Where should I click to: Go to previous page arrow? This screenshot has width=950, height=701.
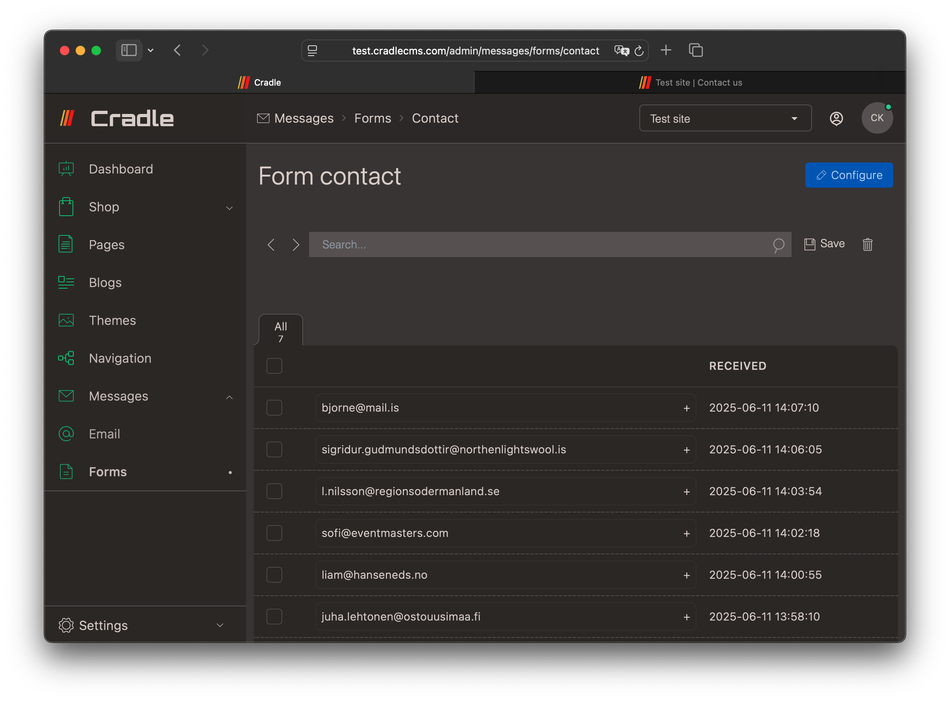(271, 245)
